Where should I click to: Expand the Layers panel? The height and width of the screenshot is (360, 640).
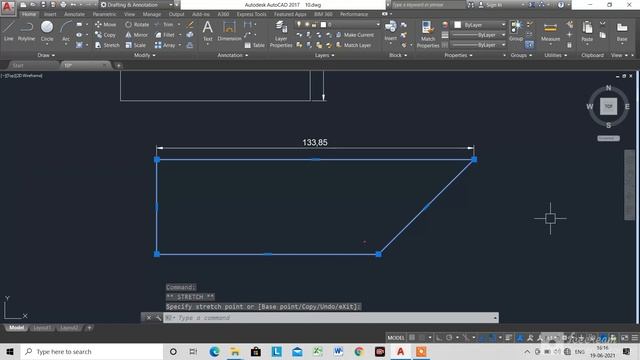[x=324, y=55]
